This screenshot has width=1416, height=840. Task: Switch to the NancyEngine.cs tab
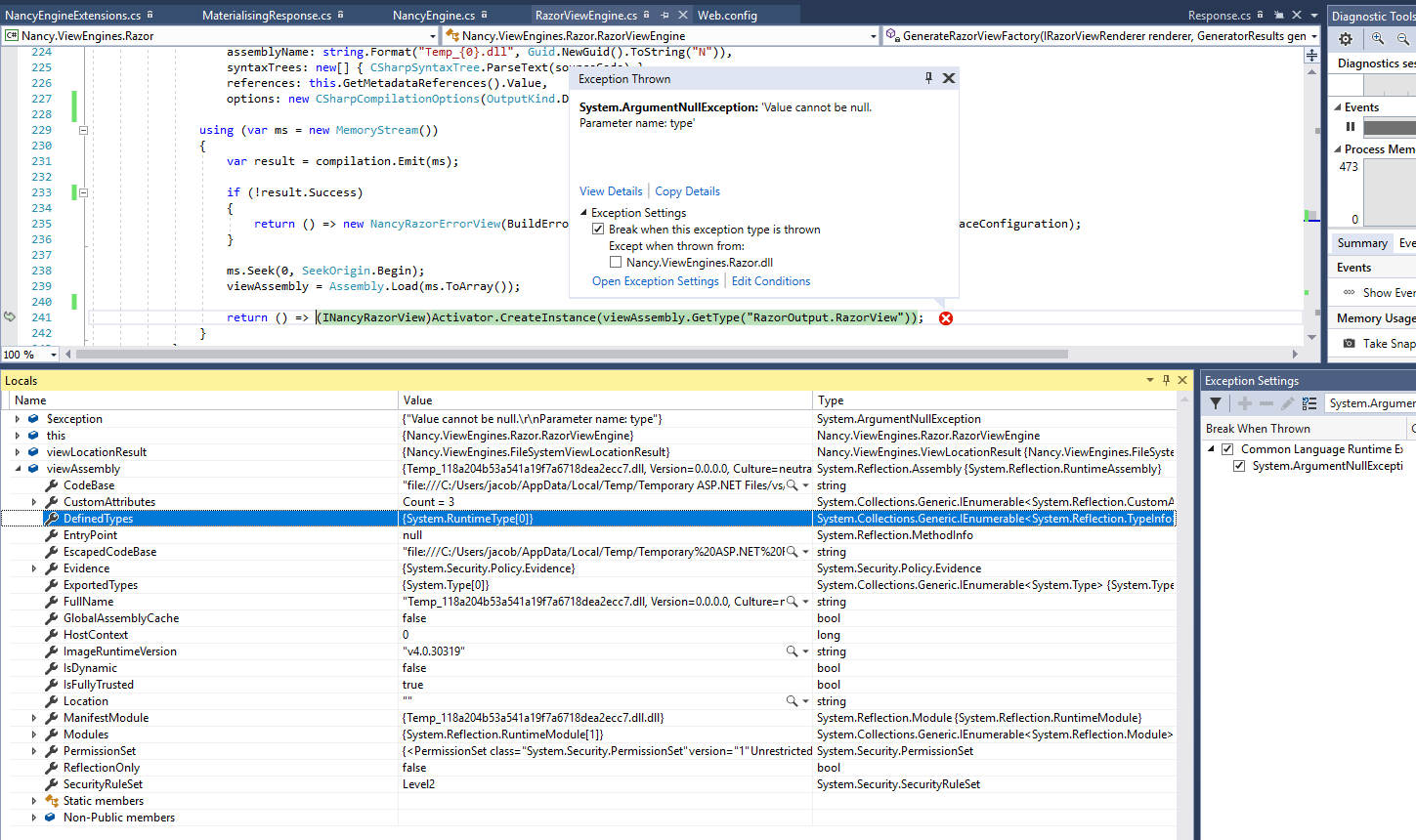click(x=434, y=16)
